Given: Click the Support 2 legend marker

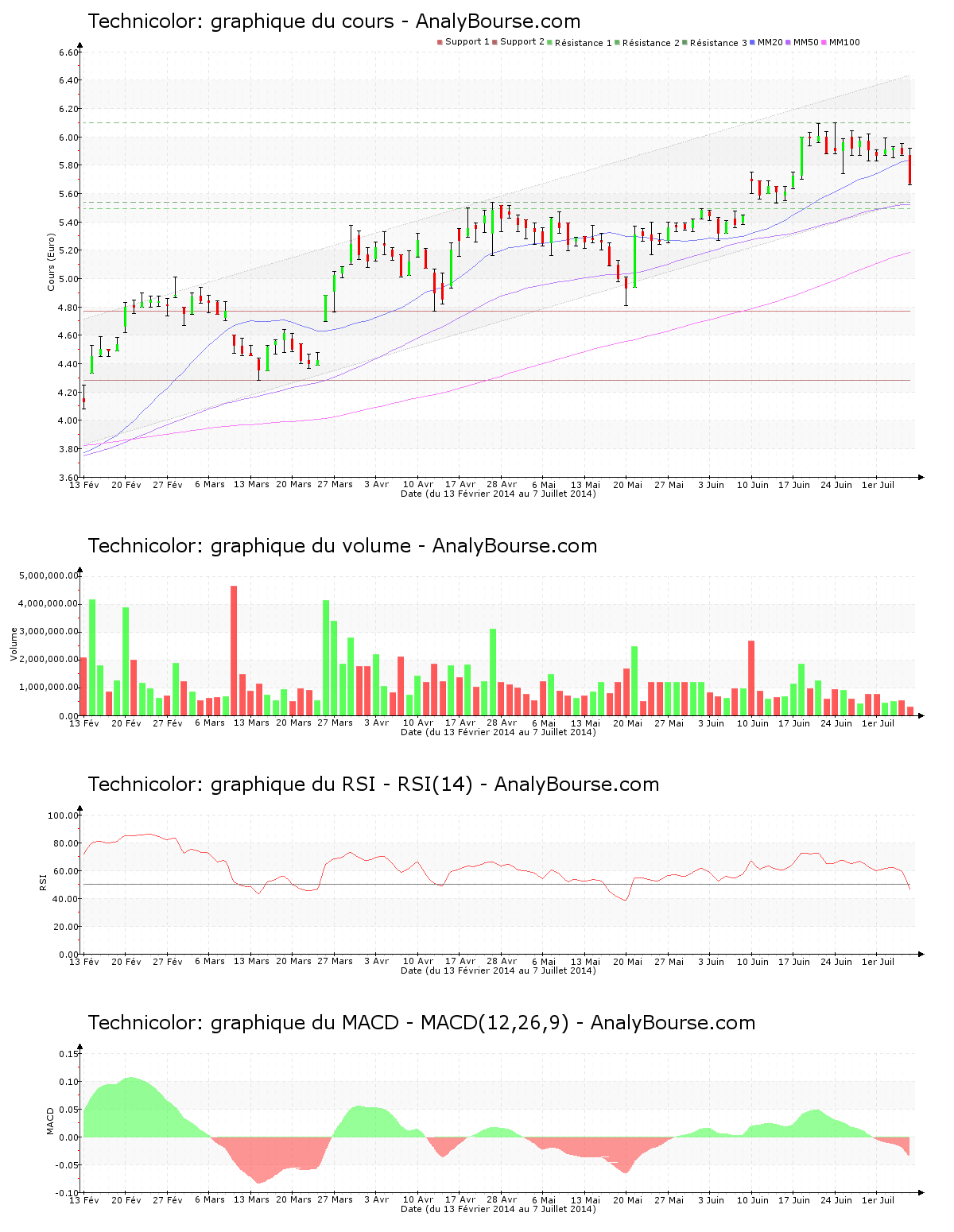Looking at the screenshot, I should pyautogui.click(x=494, y=42).
